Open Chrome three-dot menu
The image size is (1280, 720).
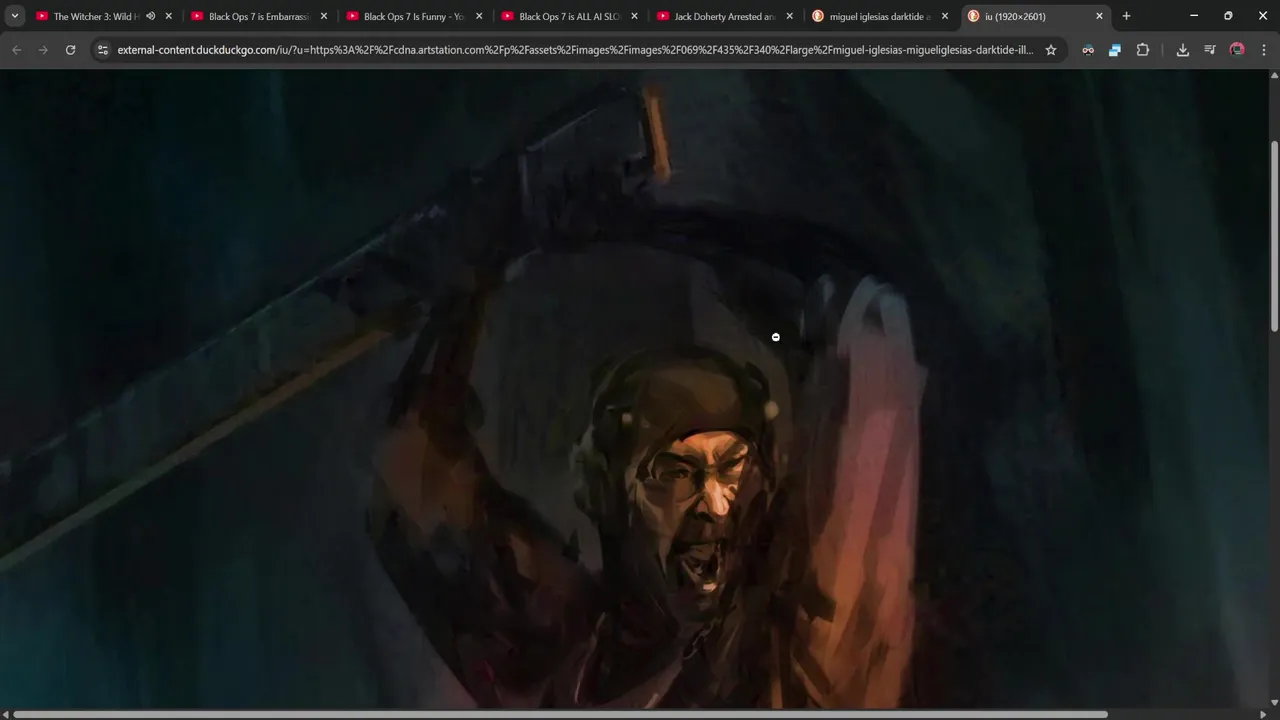[1264, 50]
